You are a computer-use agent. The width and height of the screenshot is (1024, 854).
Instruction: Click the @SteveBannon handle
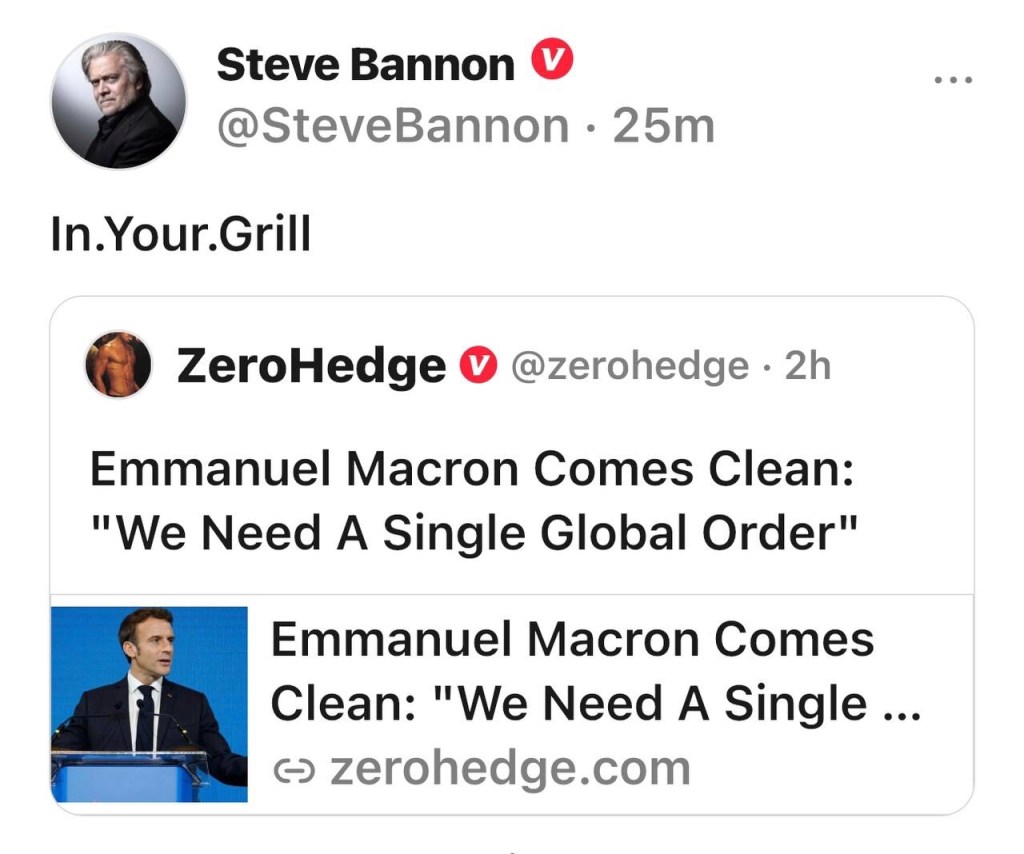(x=393, y=126)
